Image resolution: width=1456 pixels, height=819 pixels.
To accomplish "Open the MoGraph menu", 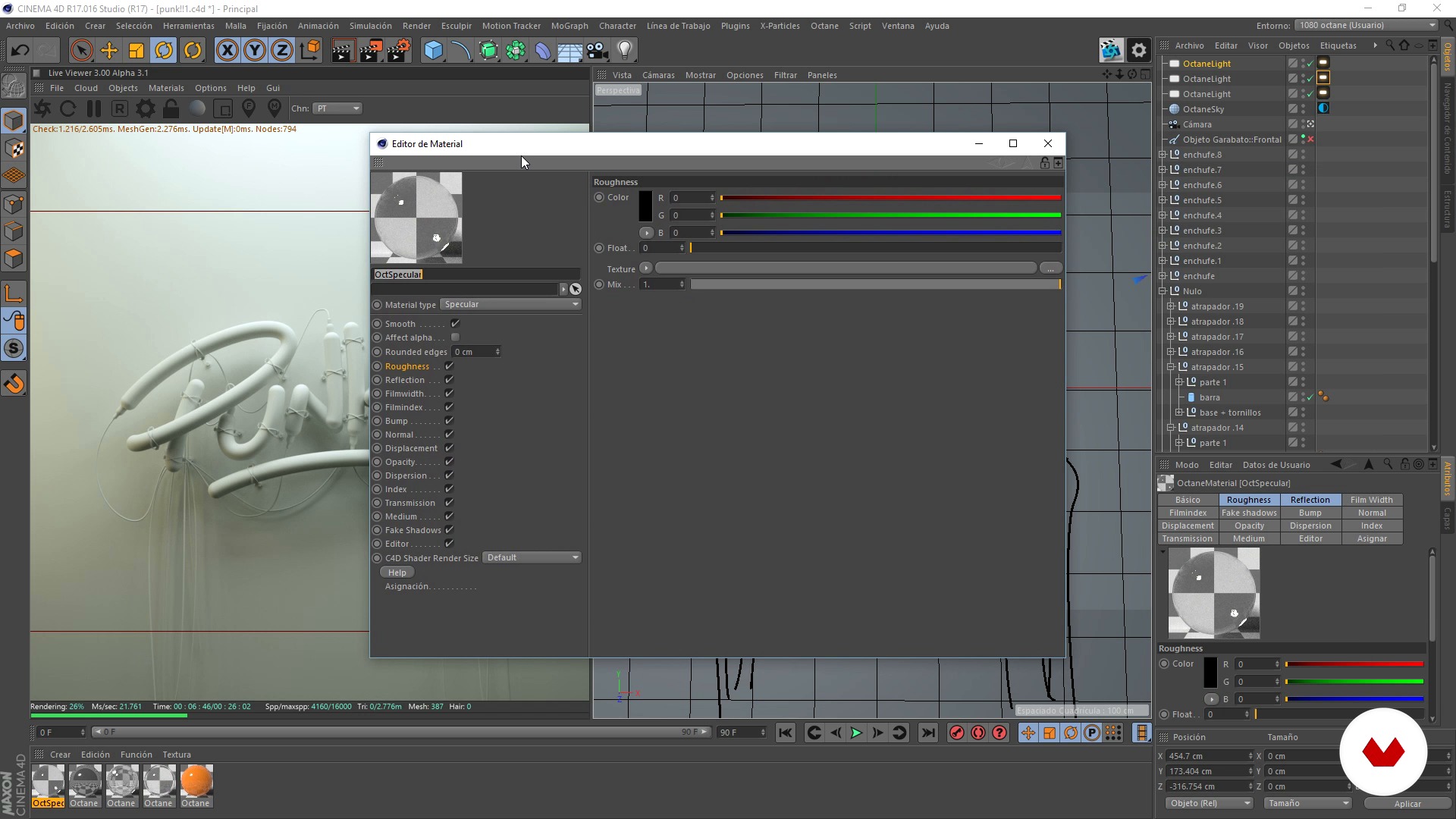I will (570, 26).
